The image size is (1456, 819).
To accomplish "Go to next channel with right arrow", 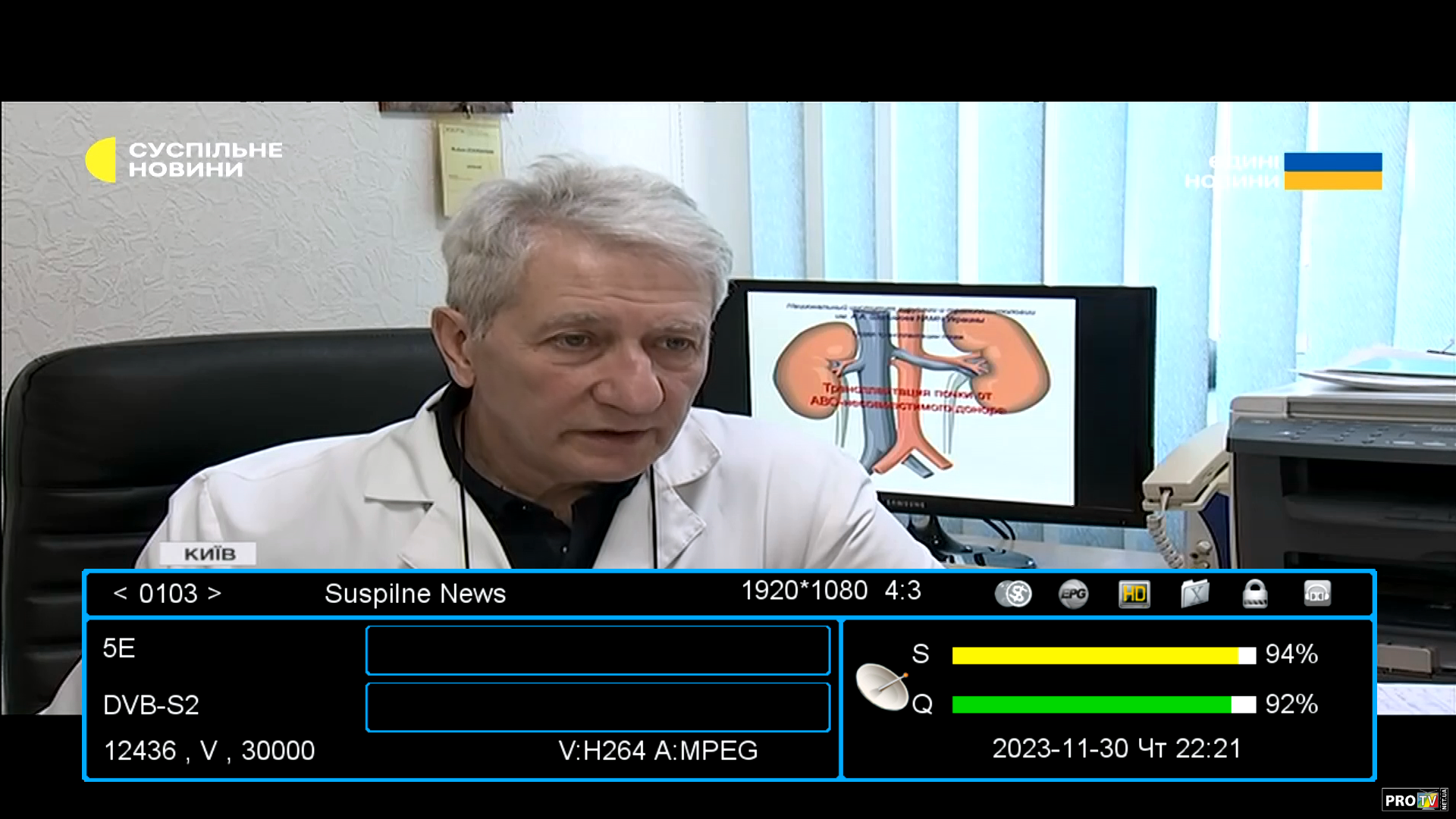I will tap(215, 593).
